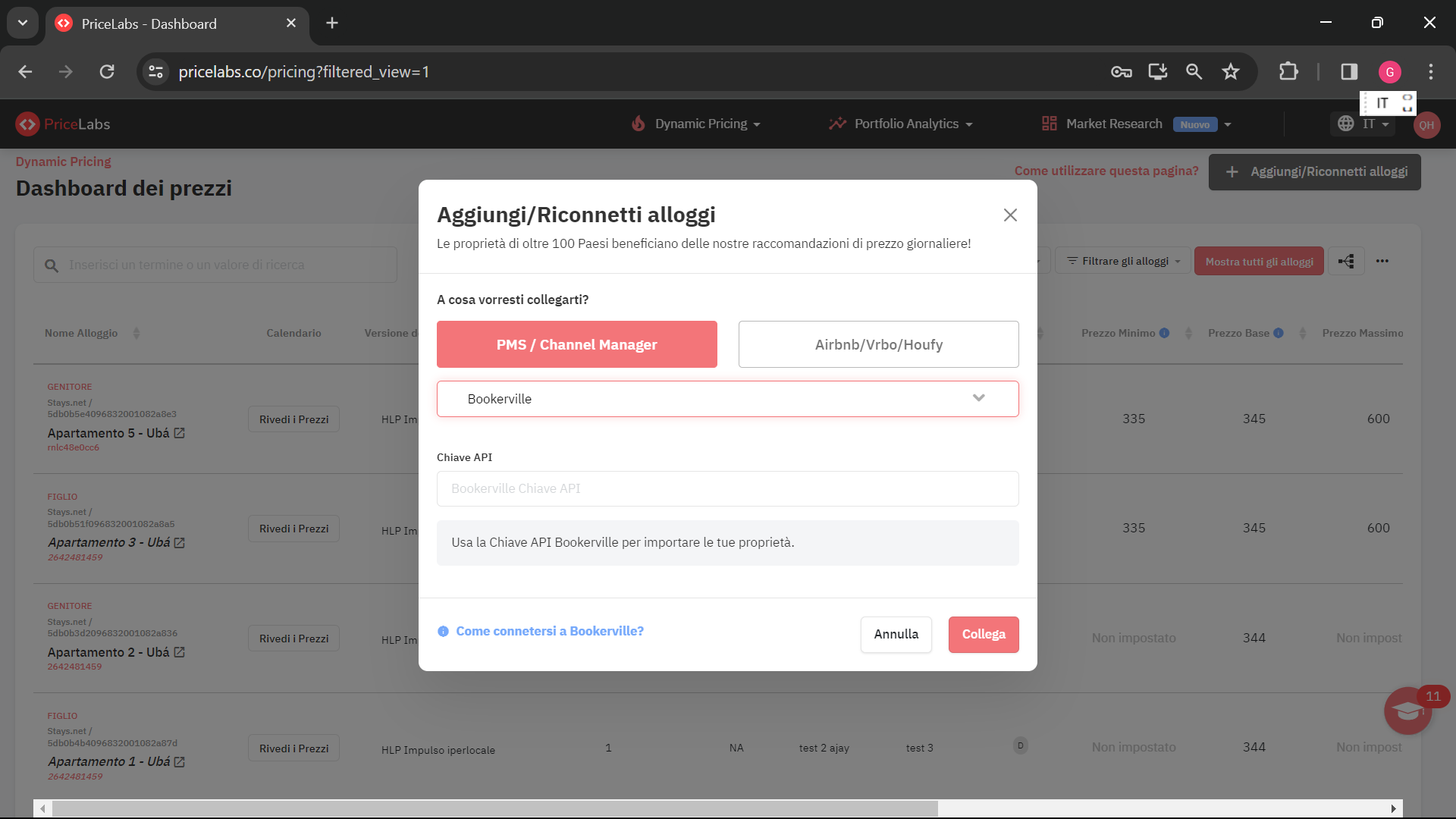Open the Chrome three-dot menu
Image resolution: width=1456 pixels, height=819 pixels.
[1431, 71]
